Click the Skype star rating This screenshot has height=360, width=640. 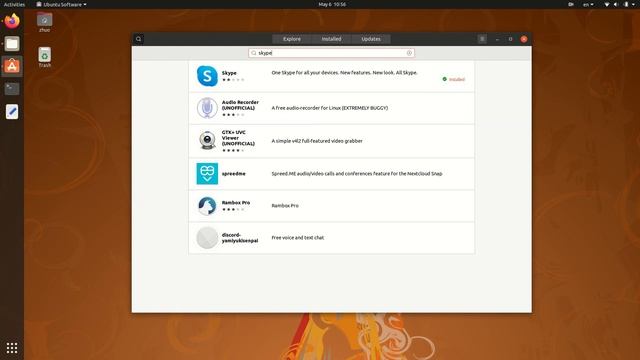tap(233, 80)
